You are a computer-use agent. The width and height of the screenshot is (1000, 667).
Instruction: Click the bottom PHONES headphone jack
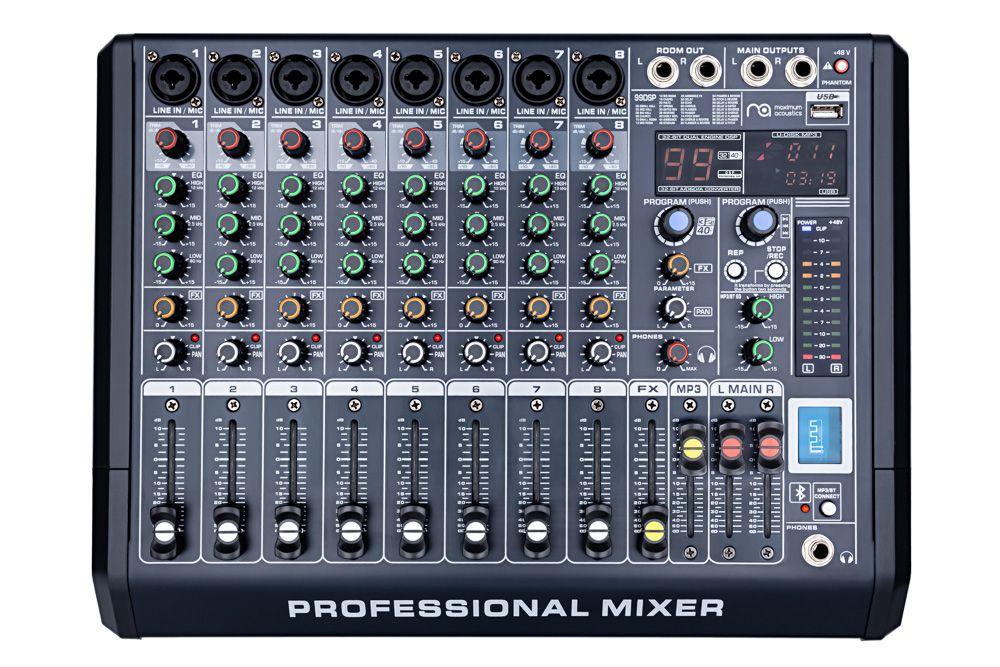tap(827, 549)
